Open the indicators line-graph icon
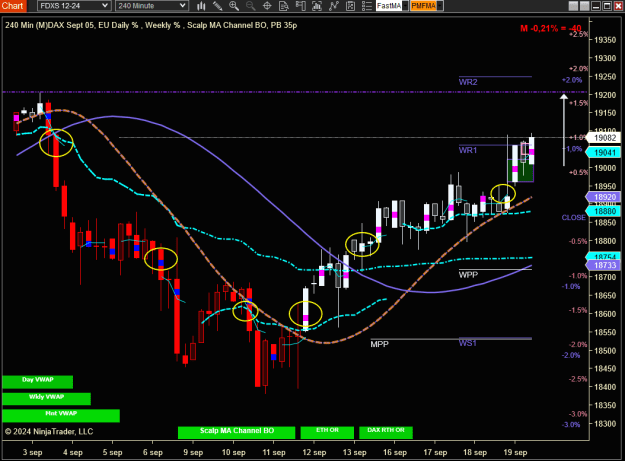This screenshot has width=625, height=461. (x=334, y=6)
